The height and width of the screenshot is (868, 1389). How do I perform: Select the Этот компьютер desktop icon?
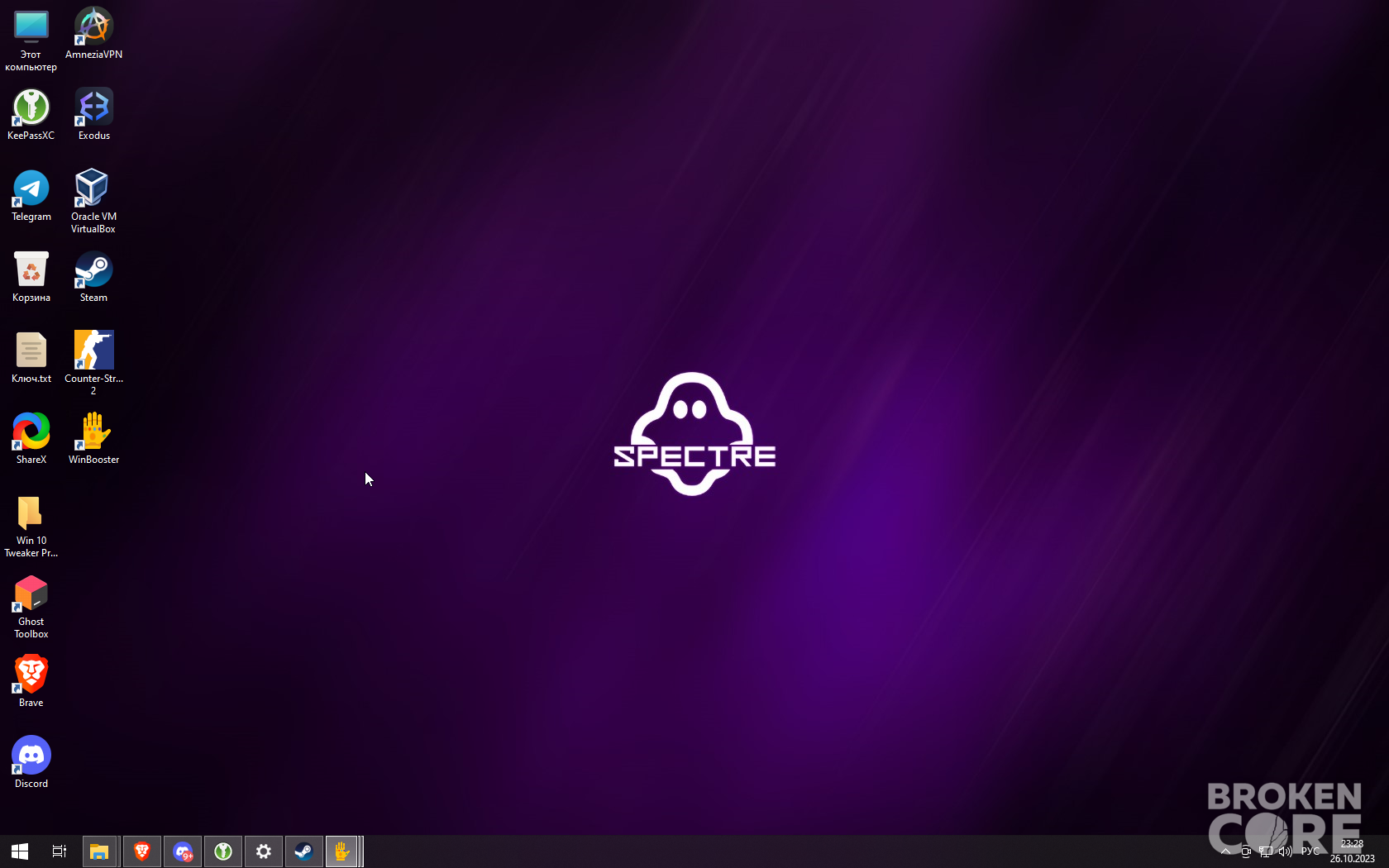31,40
